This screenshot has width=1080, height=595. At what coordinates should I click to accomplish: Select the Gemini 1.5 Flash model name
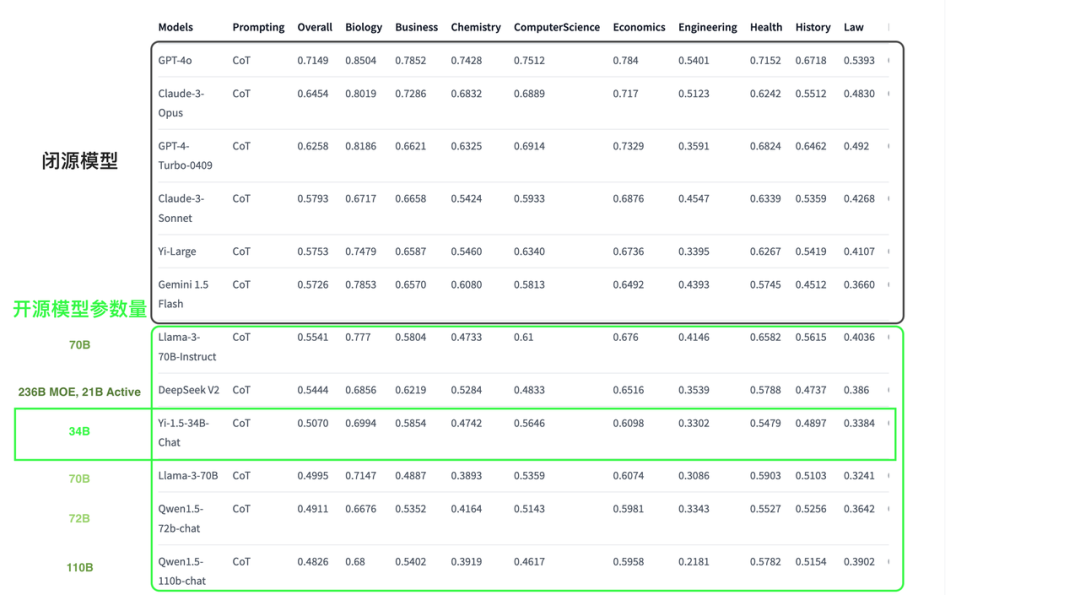[183, 294]
